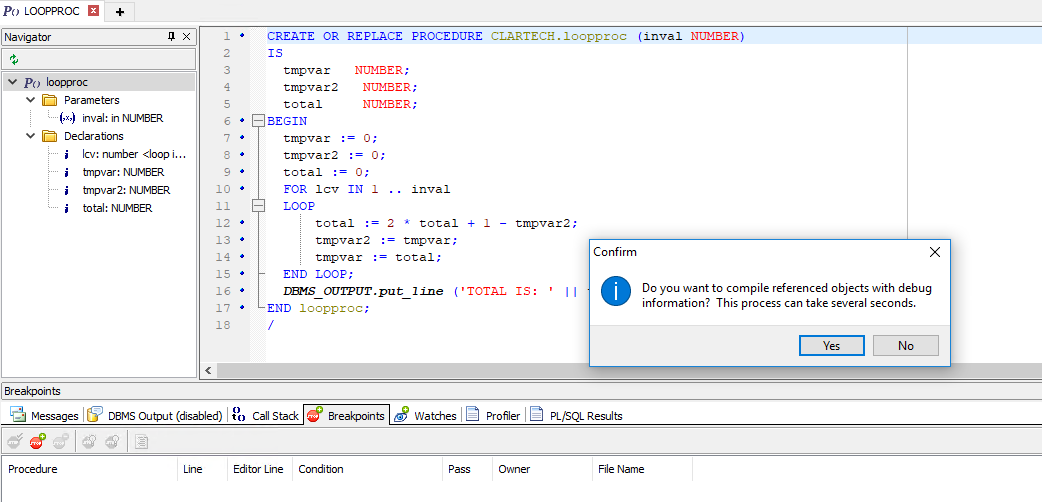Click line number 18 in gutter
The height and width of the screenshot is (502, 1042).
pos(223,325)
